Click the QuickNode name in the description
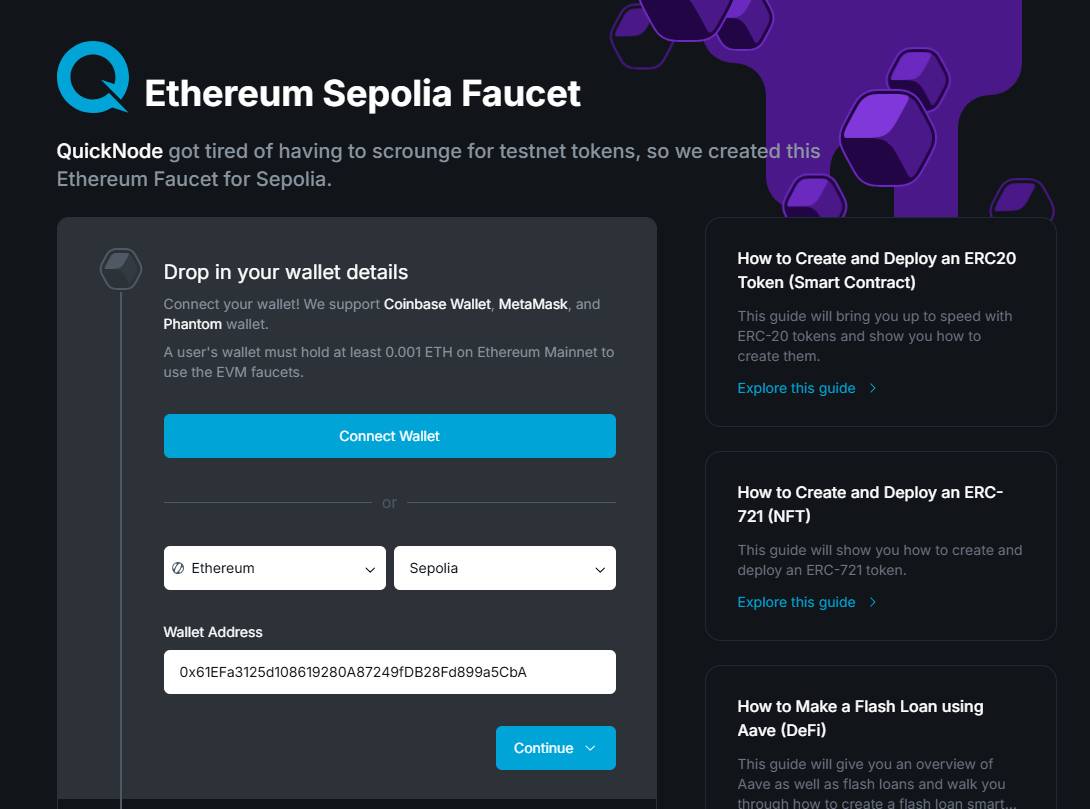 109,151
